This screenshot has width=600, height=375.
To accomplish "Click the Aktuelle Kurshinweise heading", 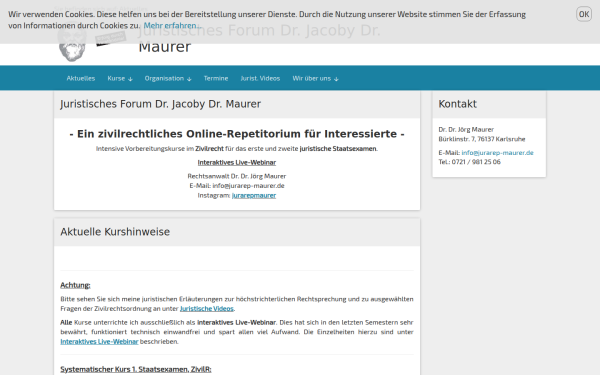I will [115, 232].
